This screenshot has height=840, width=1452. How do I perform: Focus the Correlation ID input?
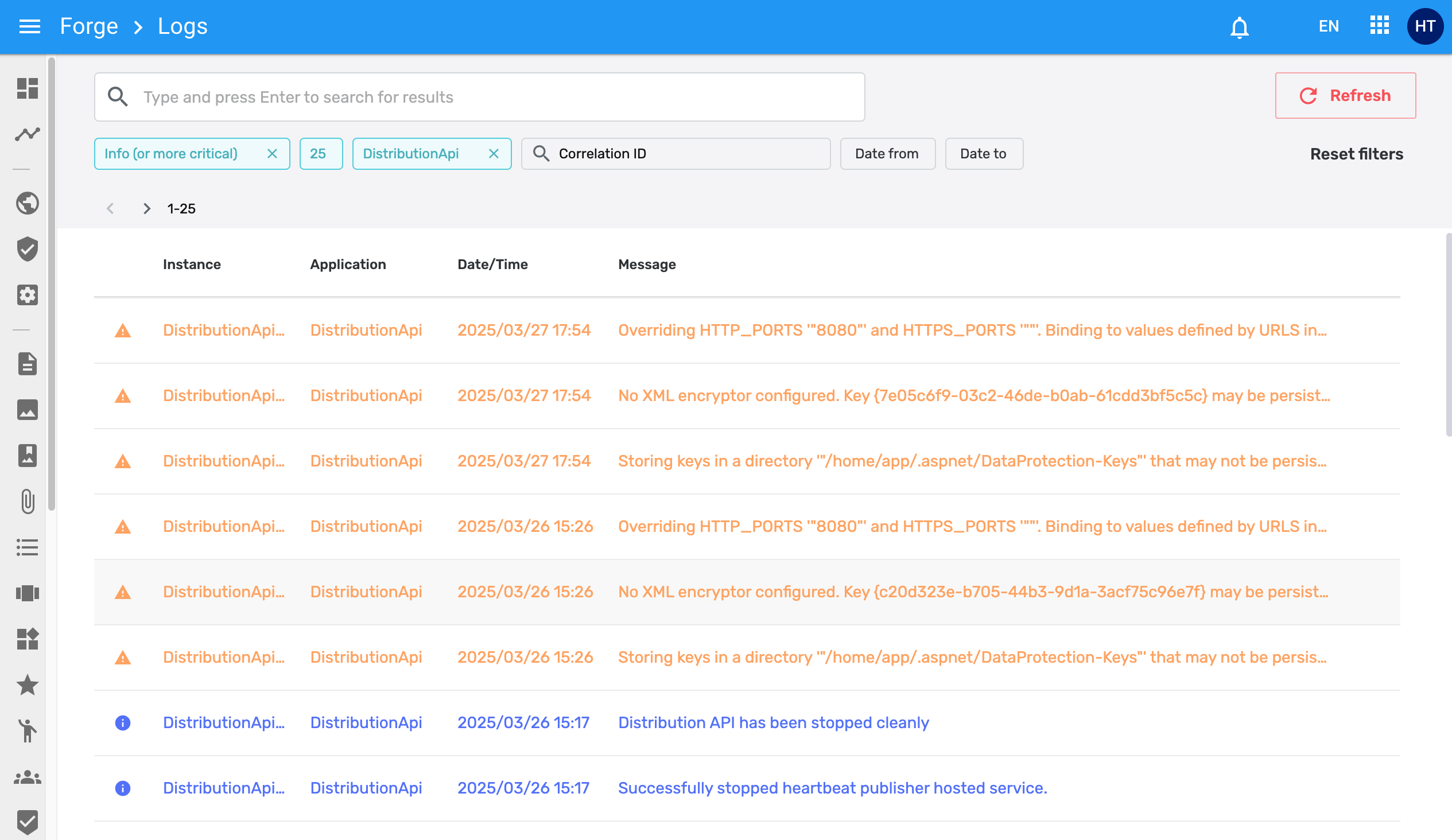676,154
